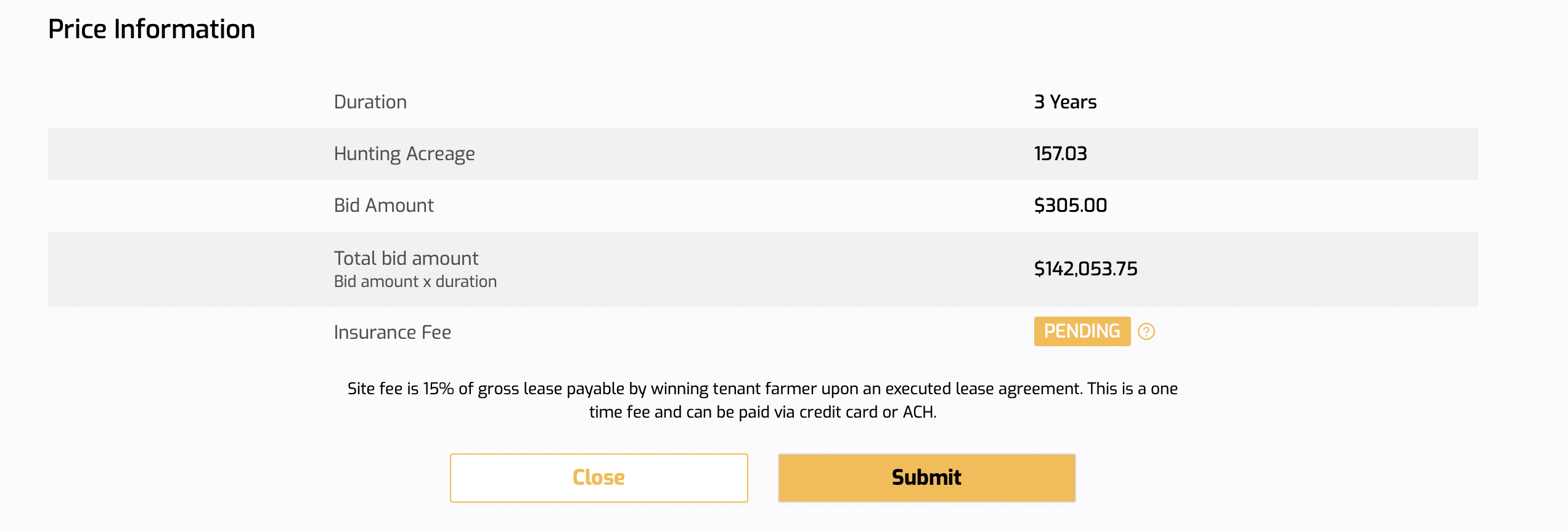Image resolution: width=1568 pixels, height=531 pixels.
Task: Select the $142,053.75 total value
Action: pyautogui.click(x=1085, y=269)
